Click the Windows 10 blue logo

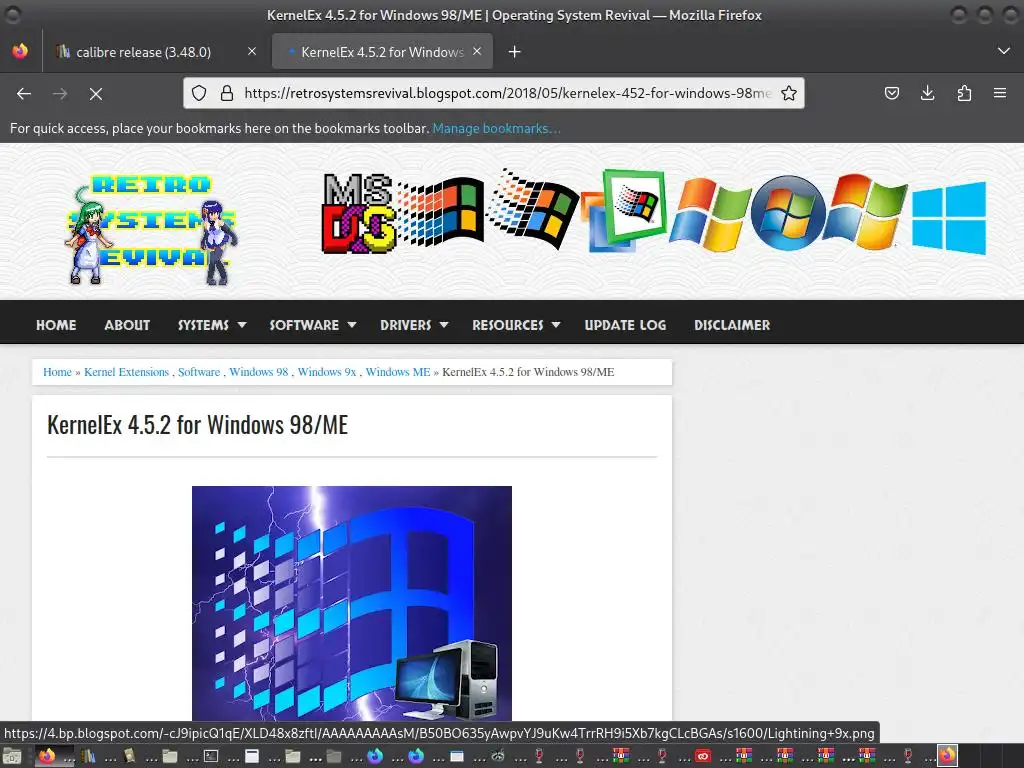coord(949,218)
